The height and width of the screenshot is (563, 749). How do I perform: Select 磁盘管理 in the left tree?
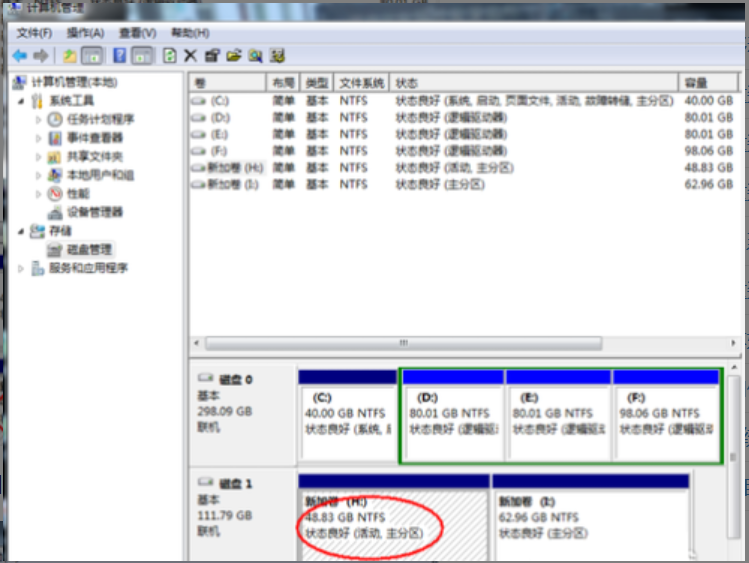click(90, 249)
